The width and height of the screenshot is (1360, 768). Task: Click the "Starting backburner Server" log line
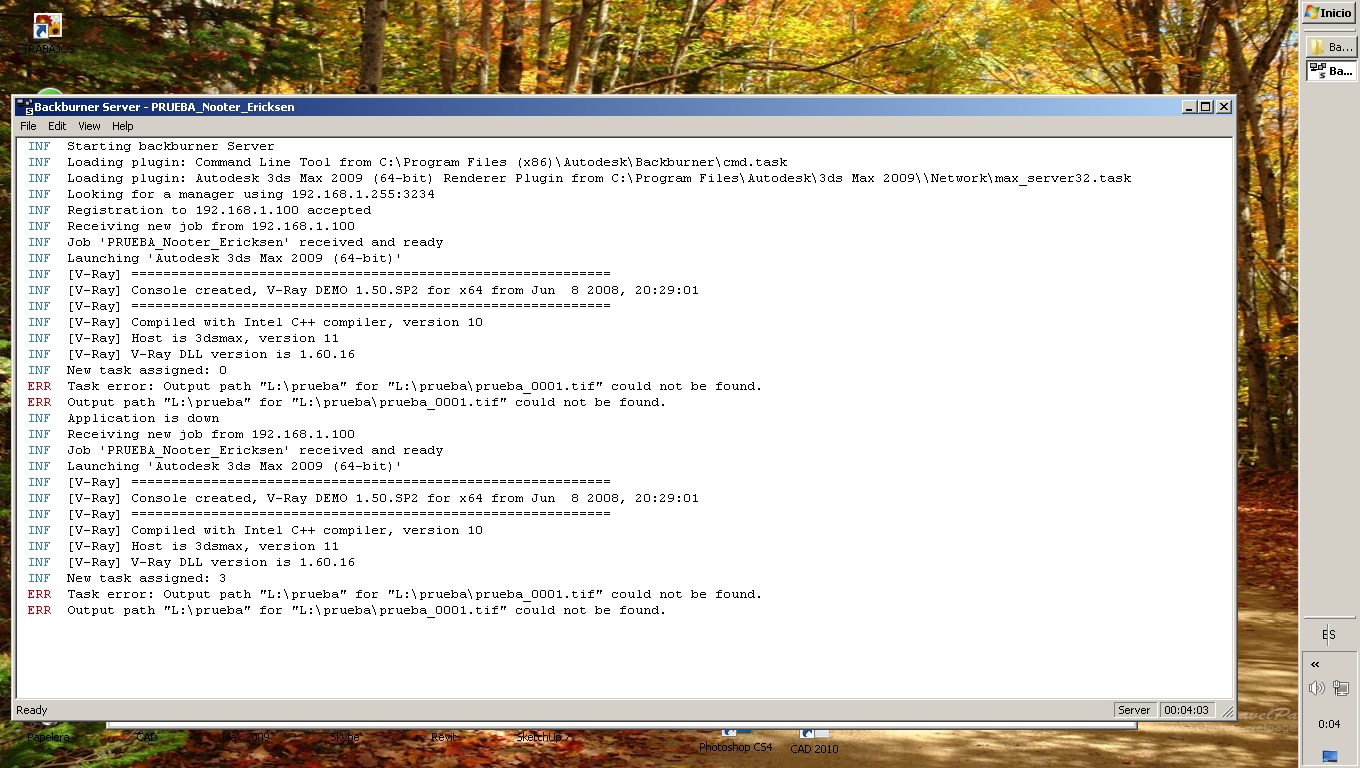click(x=170, y=146)
